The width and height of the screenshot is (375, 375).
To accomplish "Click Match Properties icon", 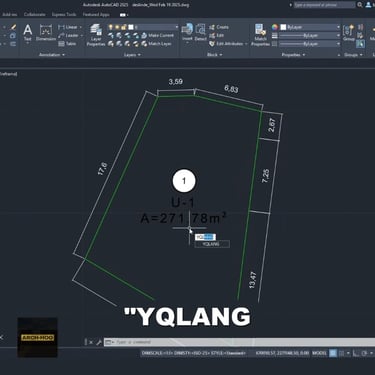I will 261,34.
